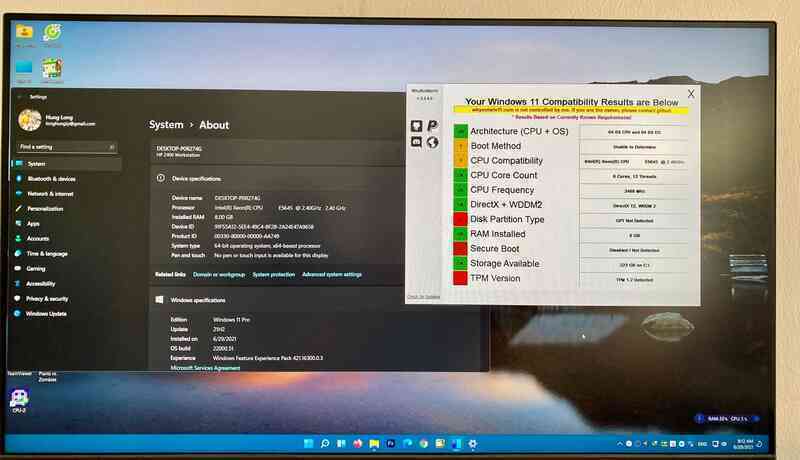Click the CPU Core Count result value
Viewport: 800px width, 460px height.
click(634, 176)
